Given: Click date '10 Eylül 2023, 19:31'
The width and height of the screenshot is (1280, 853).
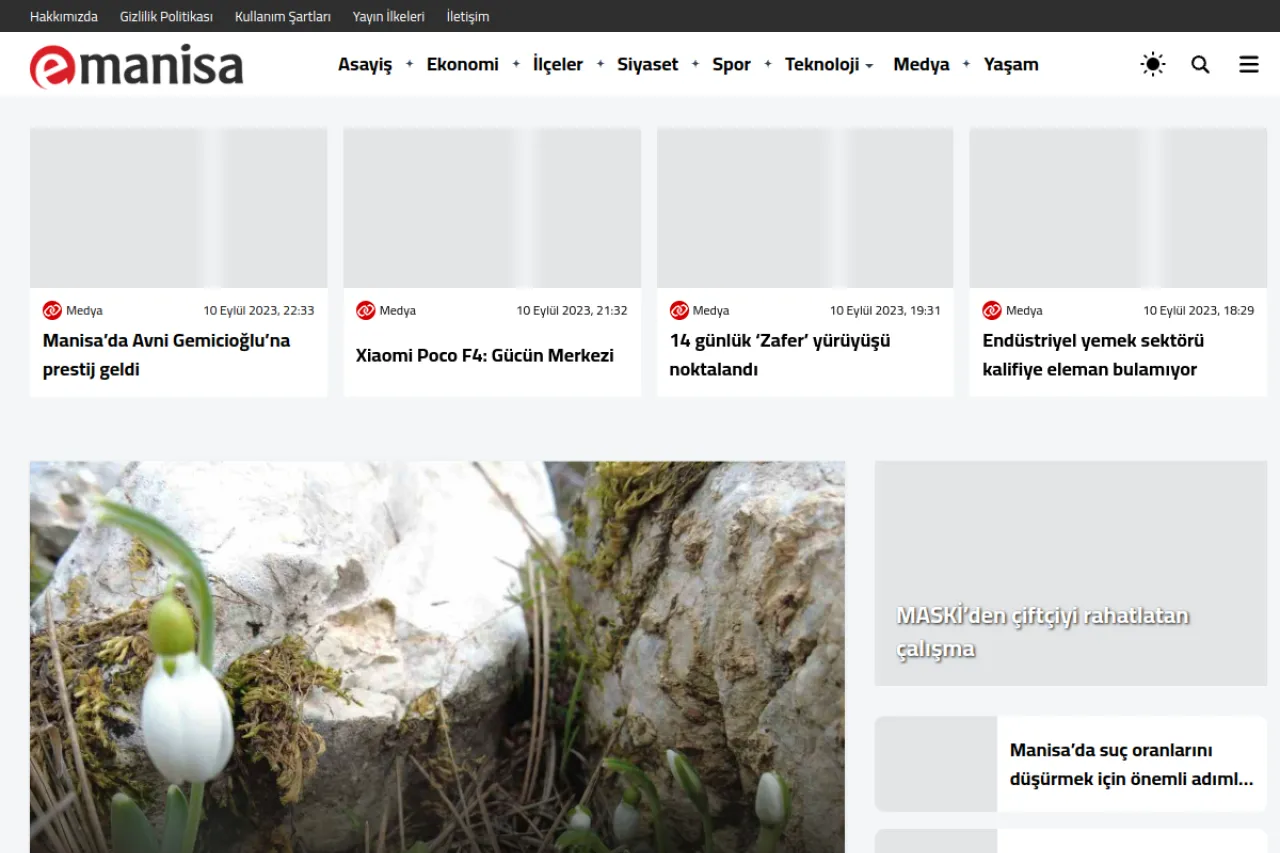Looking at the screenshot, I should coord(885,310).
